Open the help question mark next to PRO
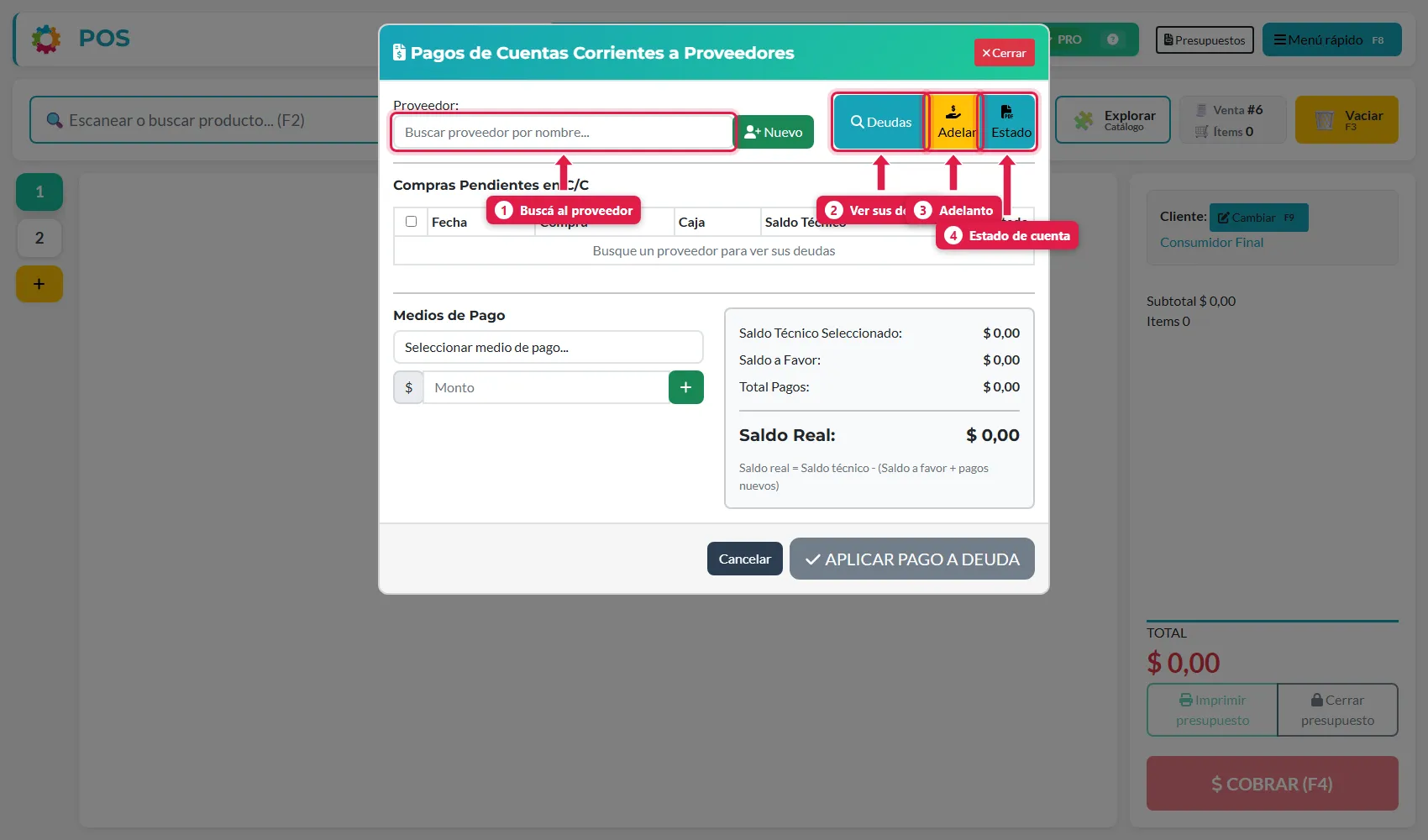Viewport: 1428px width, 840px height. point(1113,39)
